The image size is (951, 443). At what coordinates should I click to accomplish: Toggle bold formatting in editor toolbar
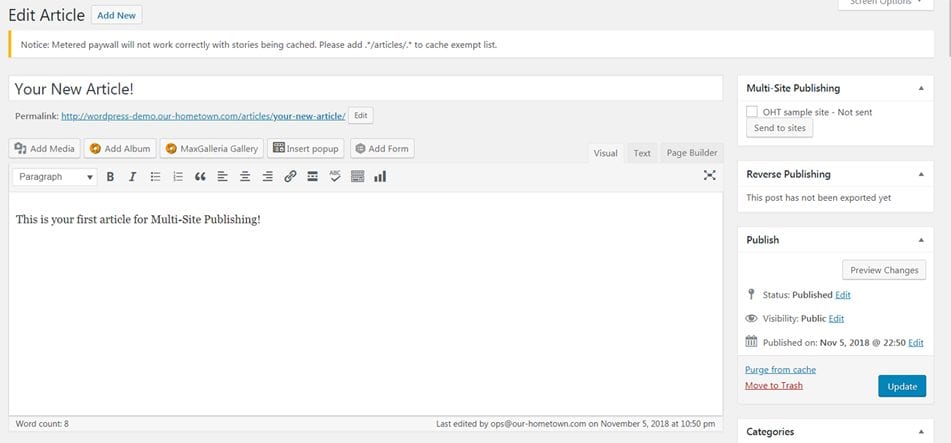pos(110,177)
